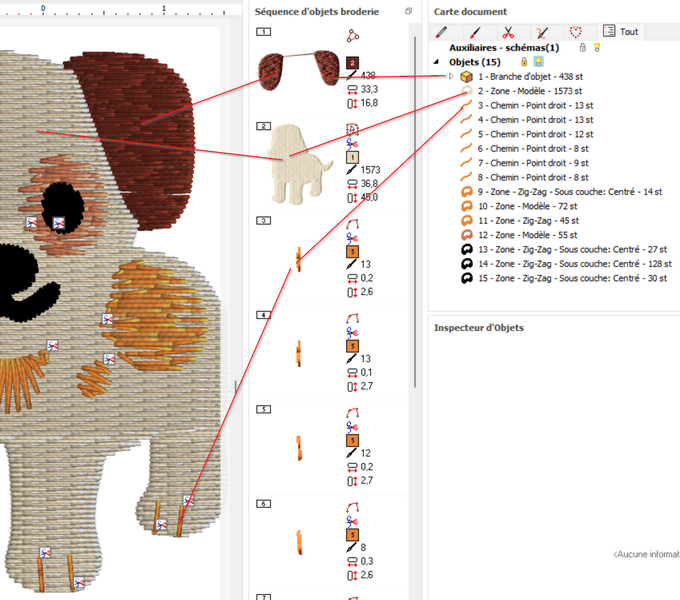Toggle light bulb visibility for Auxiliaires - schémas
This screenshot has height=600, width=680.
click(597, 48)
